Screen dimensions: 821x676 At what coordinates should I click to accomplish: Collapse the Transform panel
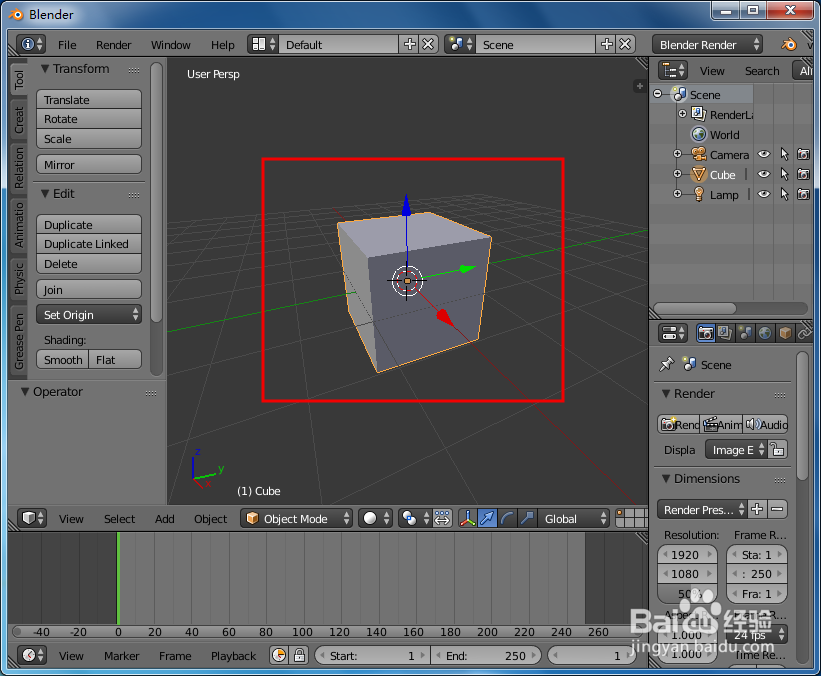(45, 69)
